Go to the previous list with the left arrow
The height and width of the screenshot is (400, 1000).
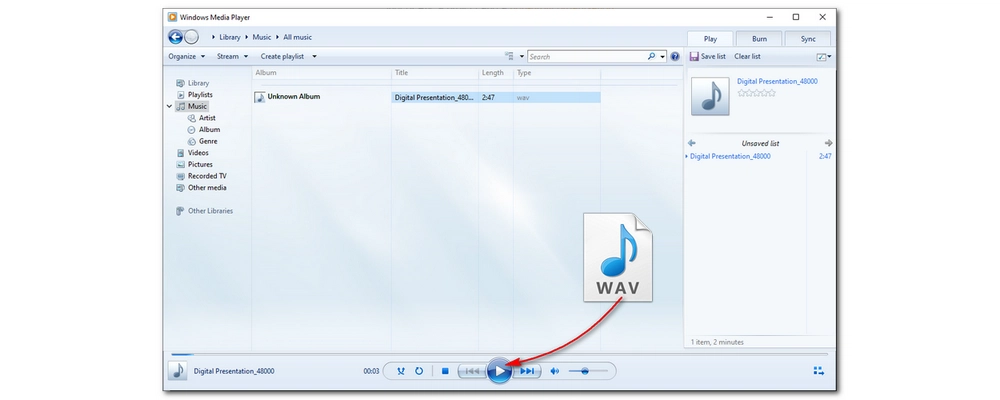click(691, 143)
